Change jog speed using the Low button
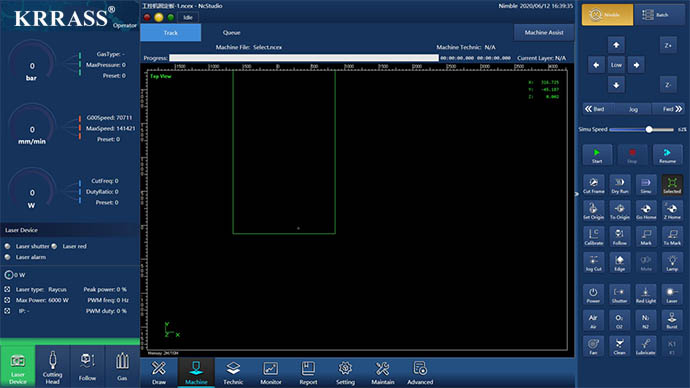The height and width of the screenshot is (388, 690). click(x=616, y=65)
